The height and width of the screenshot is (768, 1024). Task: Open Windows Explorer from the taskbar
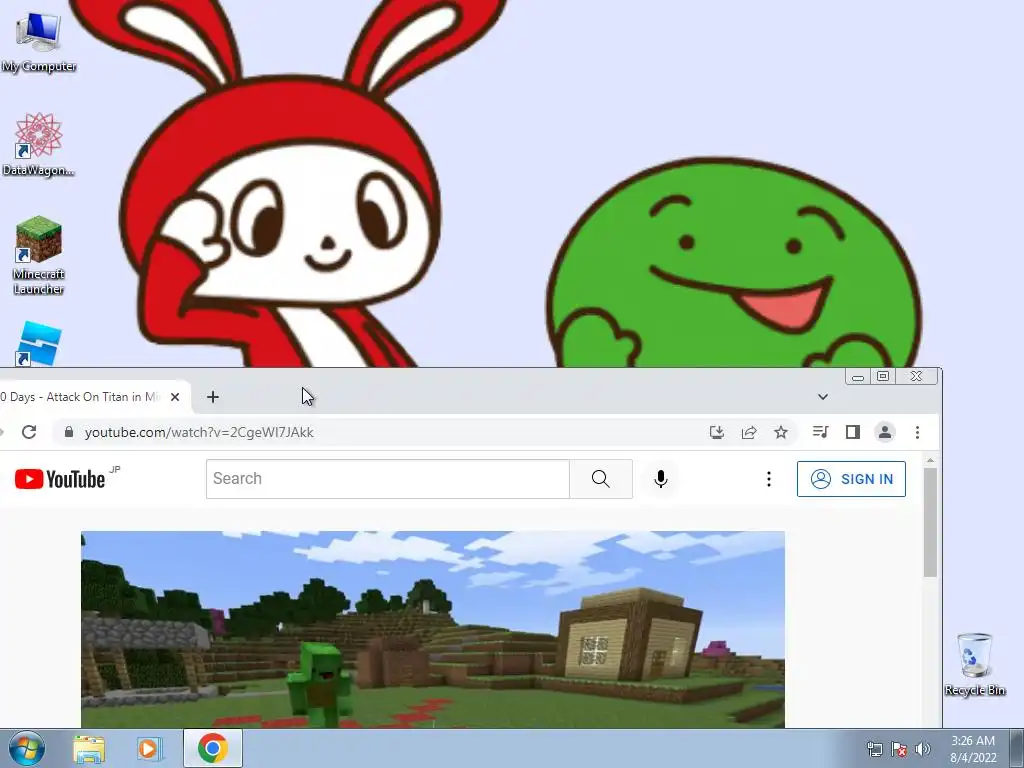pyautogui.click(x=89, y=749)
